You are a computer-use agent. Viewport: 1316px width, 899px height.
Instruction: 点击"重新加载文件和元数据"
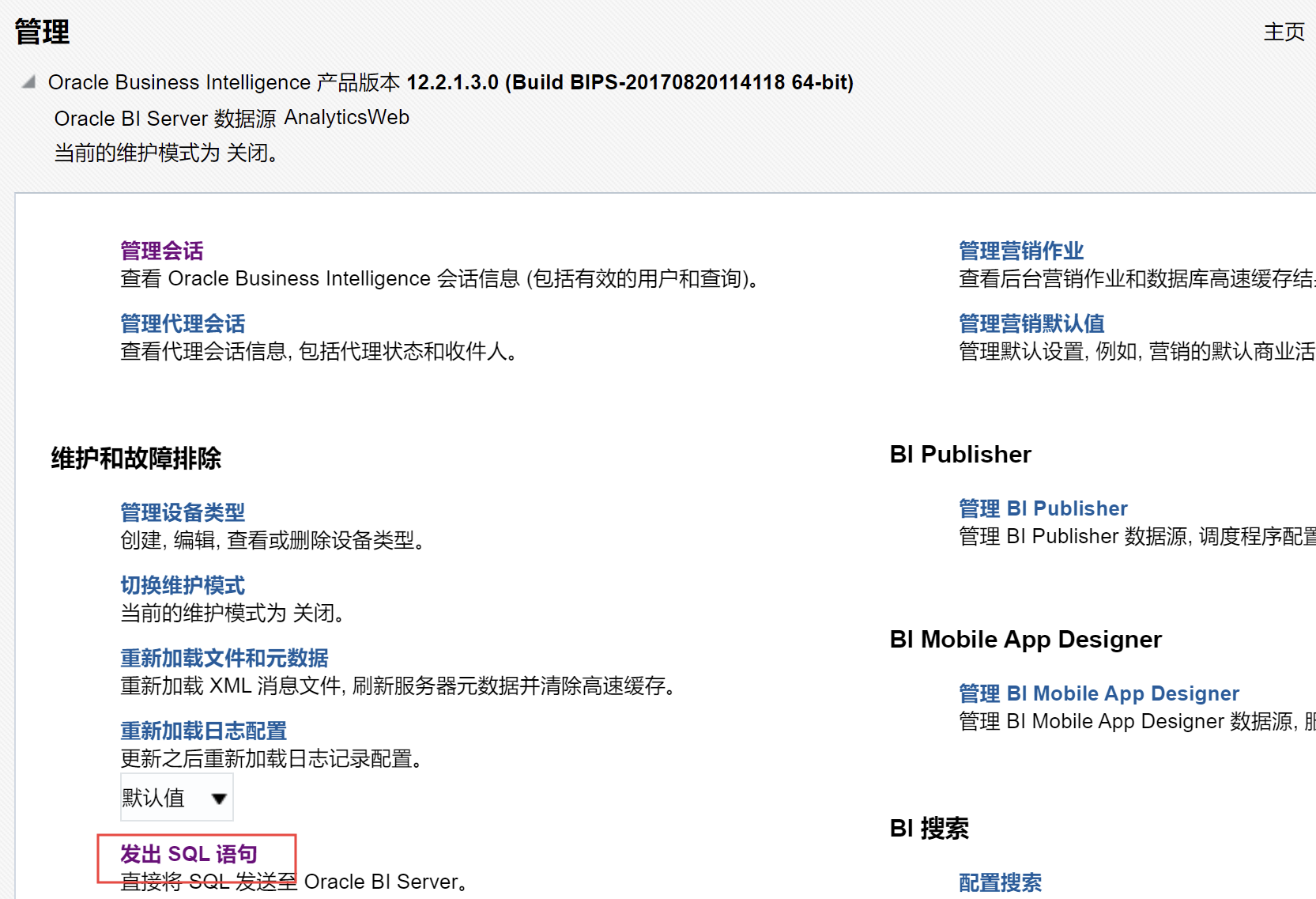pyautogui.click(x=224, y=657)
